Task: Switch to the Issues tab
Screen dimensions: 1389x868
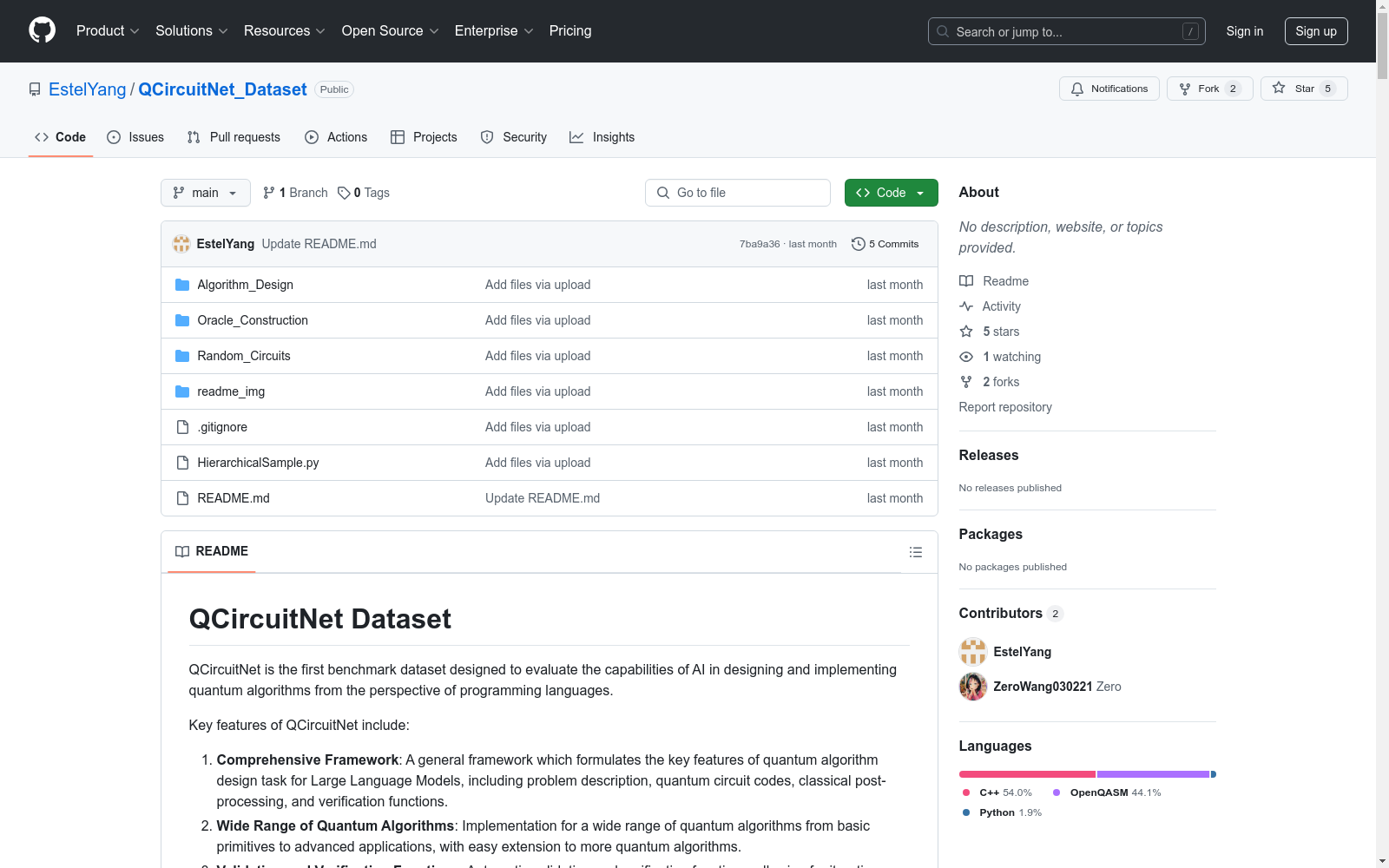Action: pyautogui.click(x=135, y=137)
